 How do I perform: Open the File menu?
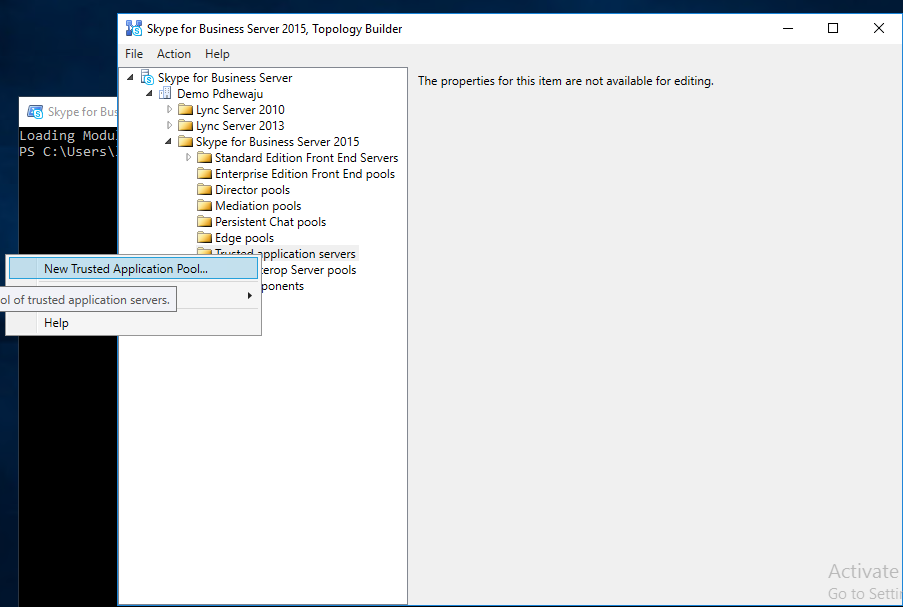tap(134, 54)
